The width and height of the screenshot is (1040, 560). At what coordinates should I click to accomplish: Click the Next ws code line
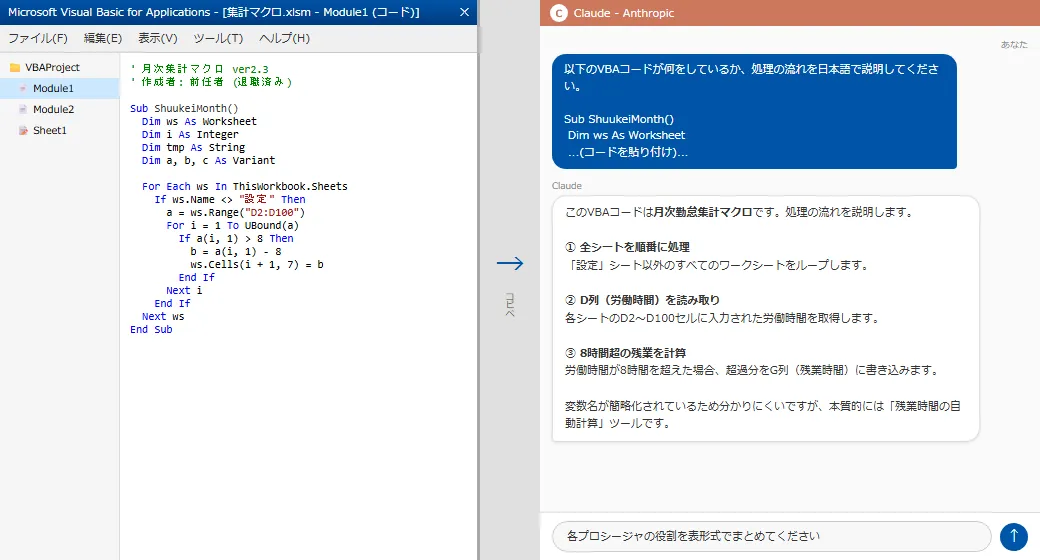click(163, 316)
